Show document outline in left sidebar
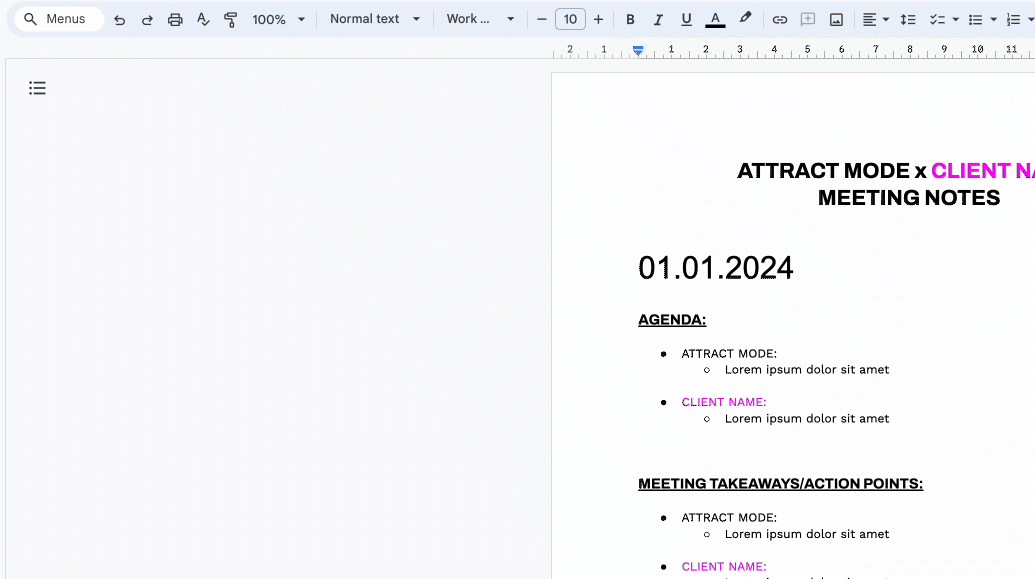 click(x=37, y=88)
